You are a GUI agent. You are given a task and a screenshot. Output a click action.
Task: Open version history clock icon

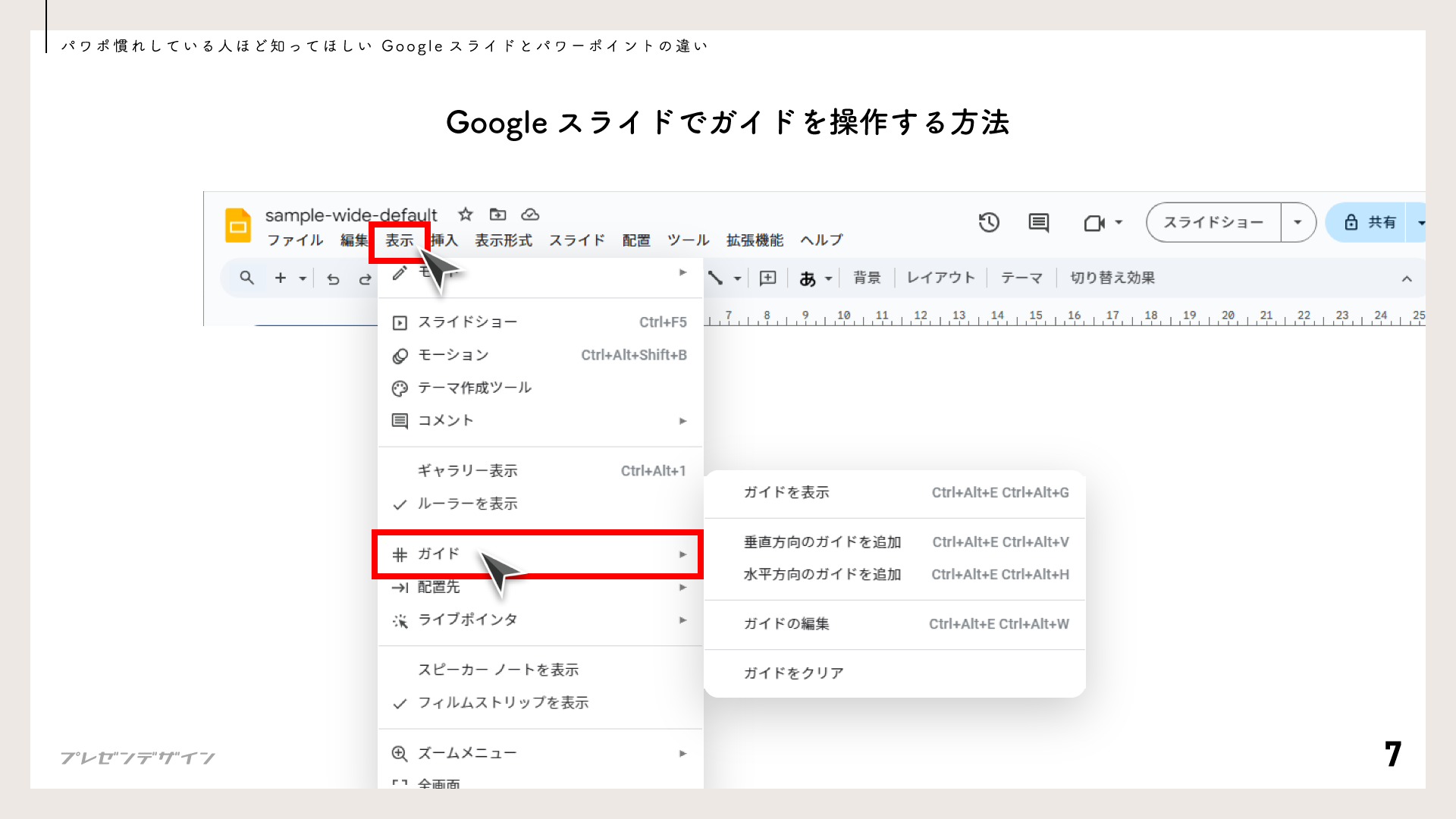click(x=989, y=223)
